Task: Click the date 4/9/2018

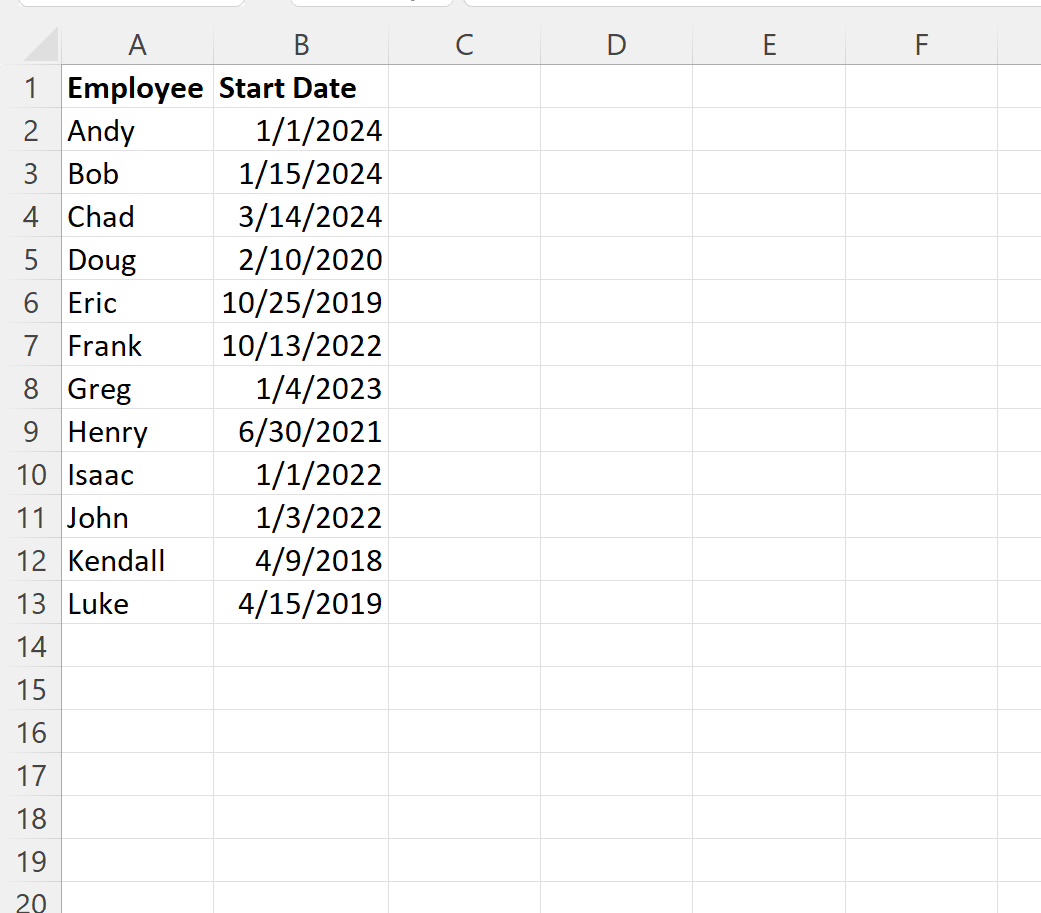Action: 301,560
